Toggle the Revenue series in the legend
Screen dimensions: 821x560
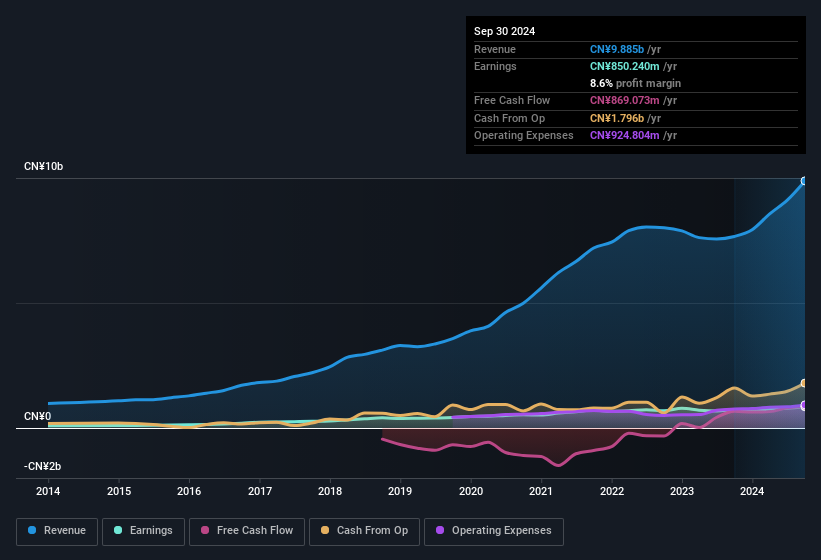tap(57, 531)
